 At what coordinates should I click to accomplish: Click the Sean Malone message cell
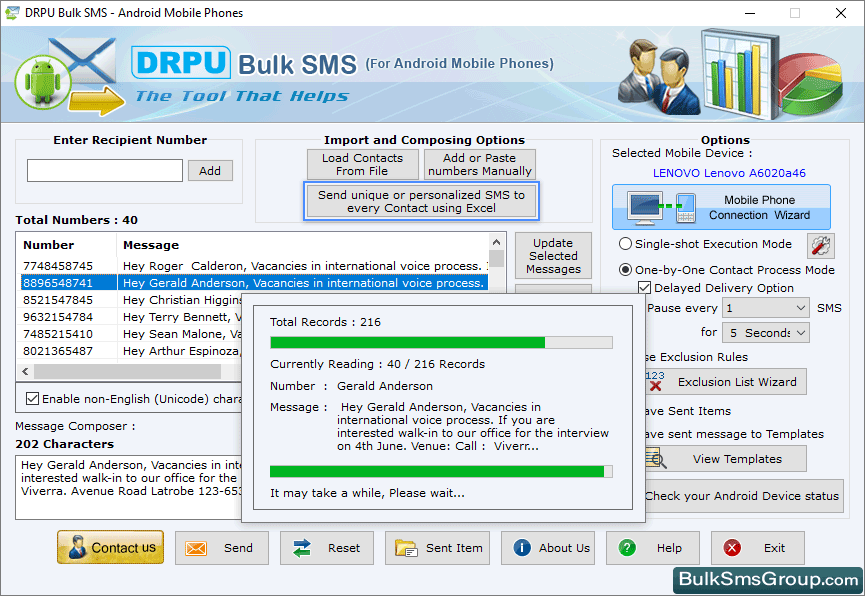point(181,334)
